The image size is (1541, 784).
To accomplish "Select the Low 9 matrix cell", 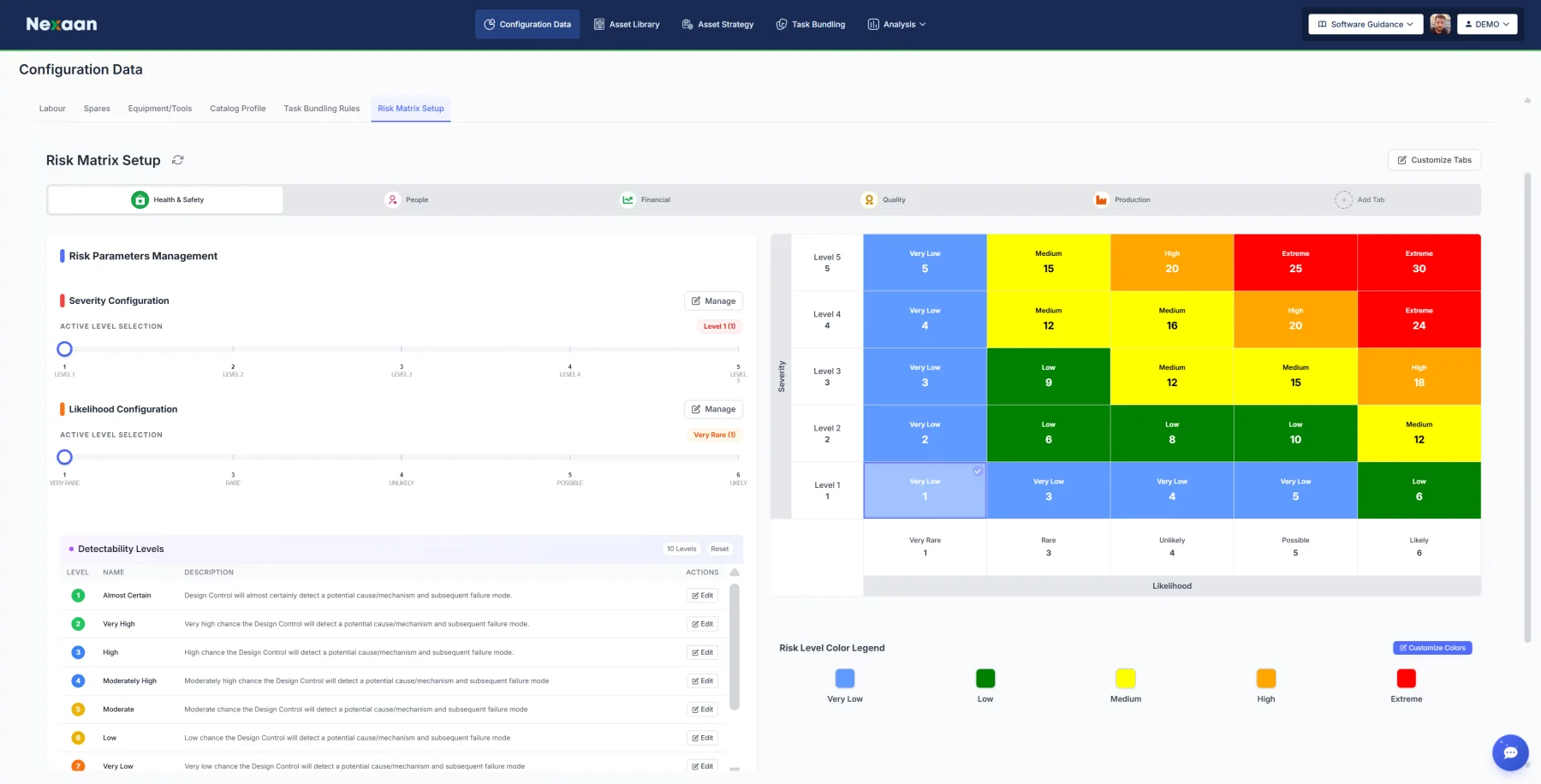I will pyautogui.click(x=1049, y=376).
